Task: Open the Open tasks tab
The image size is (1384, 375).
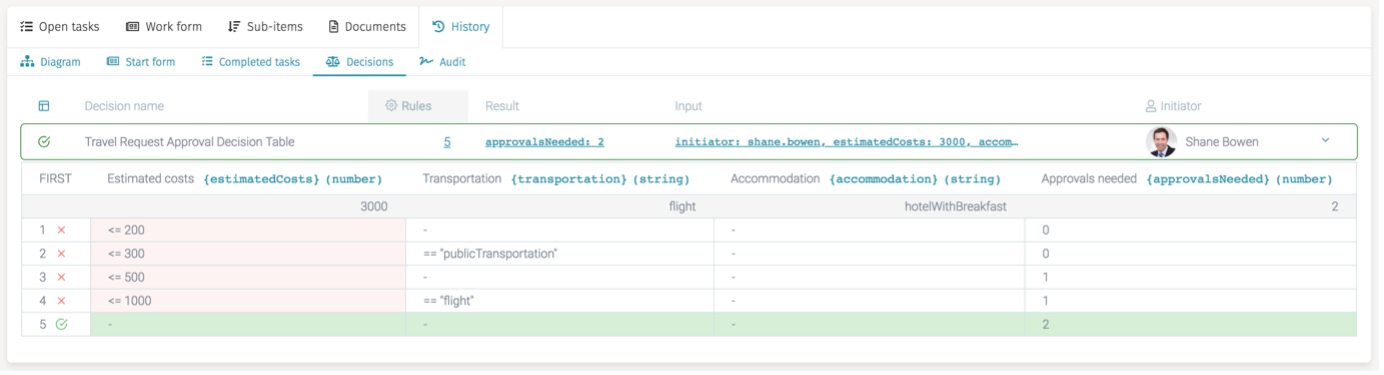Action: [x=60, y=27]
